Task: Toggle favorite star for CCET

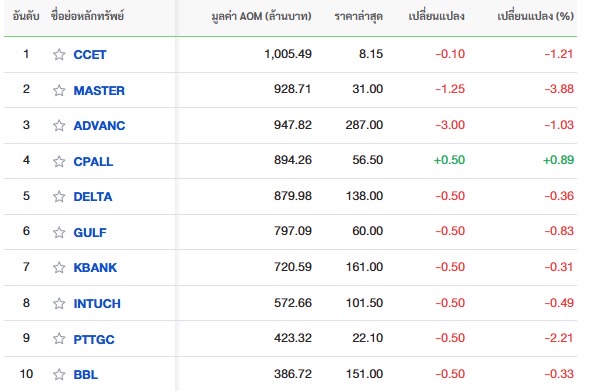Action: pos(59,55)
